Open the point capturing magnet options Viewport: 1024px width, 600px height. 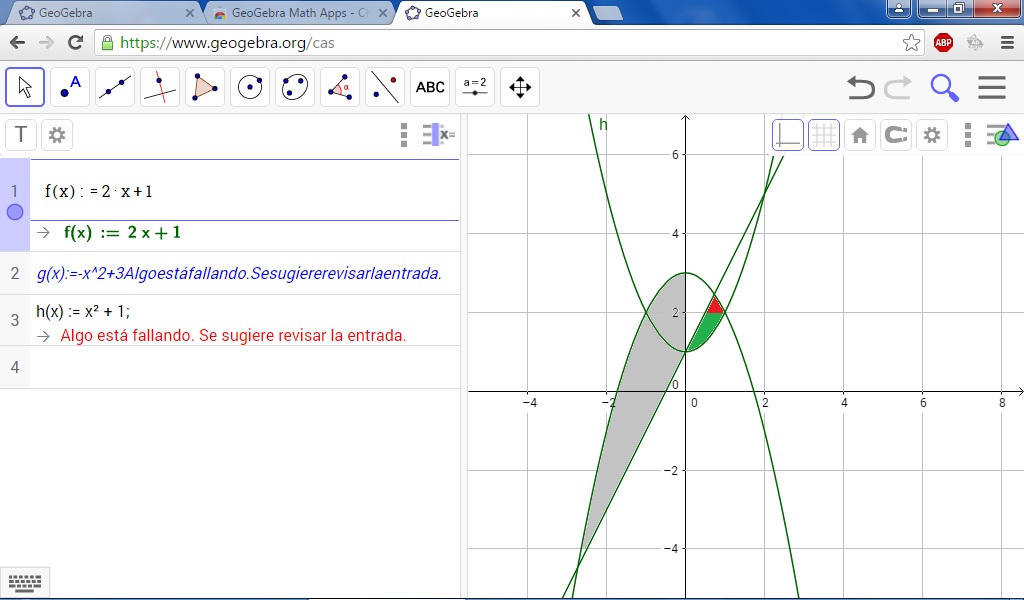click(x=896, y=135)
